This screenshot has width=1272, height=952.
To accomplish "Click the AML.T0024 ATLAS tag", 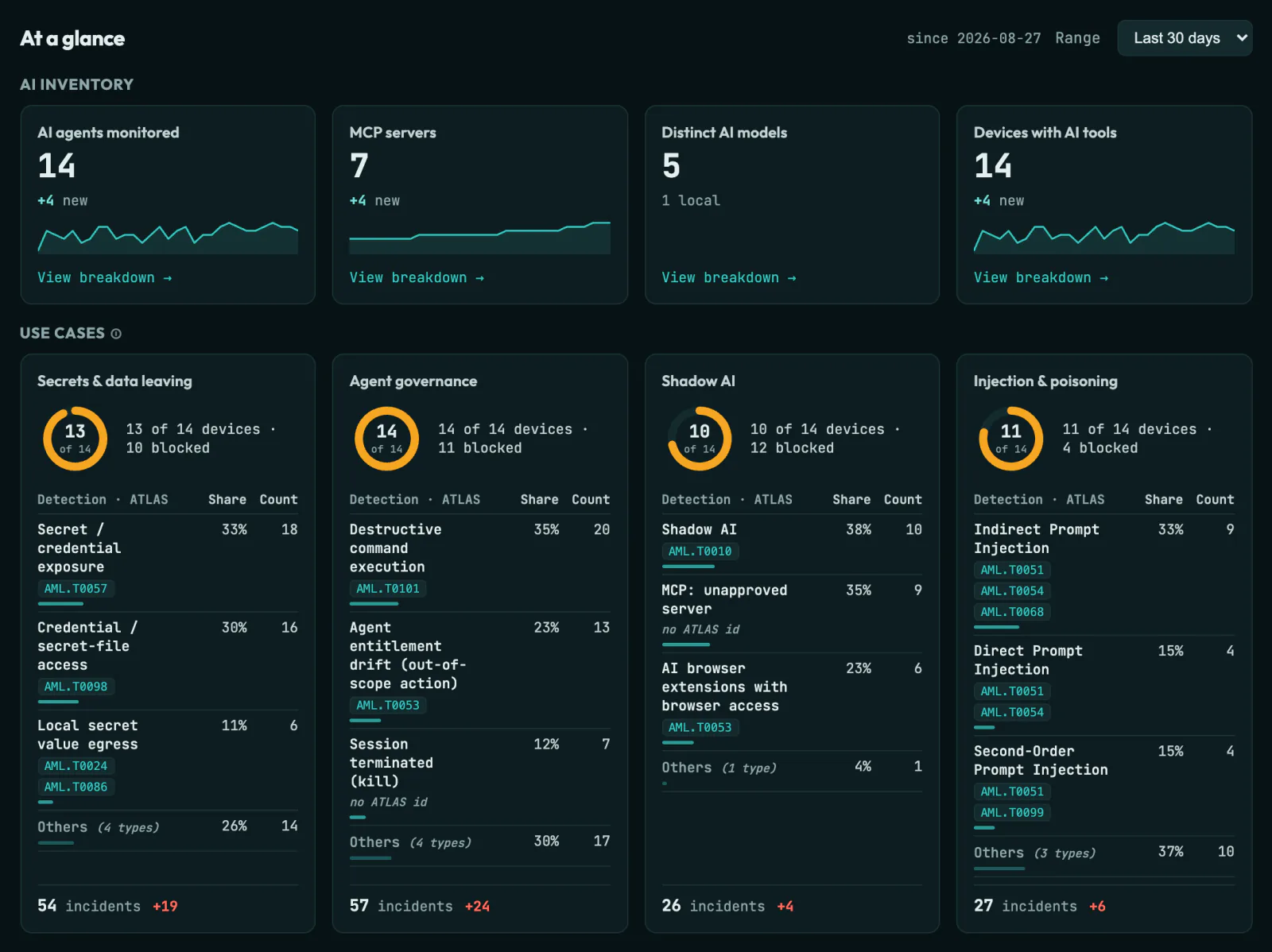I will [x=76, y=766].
